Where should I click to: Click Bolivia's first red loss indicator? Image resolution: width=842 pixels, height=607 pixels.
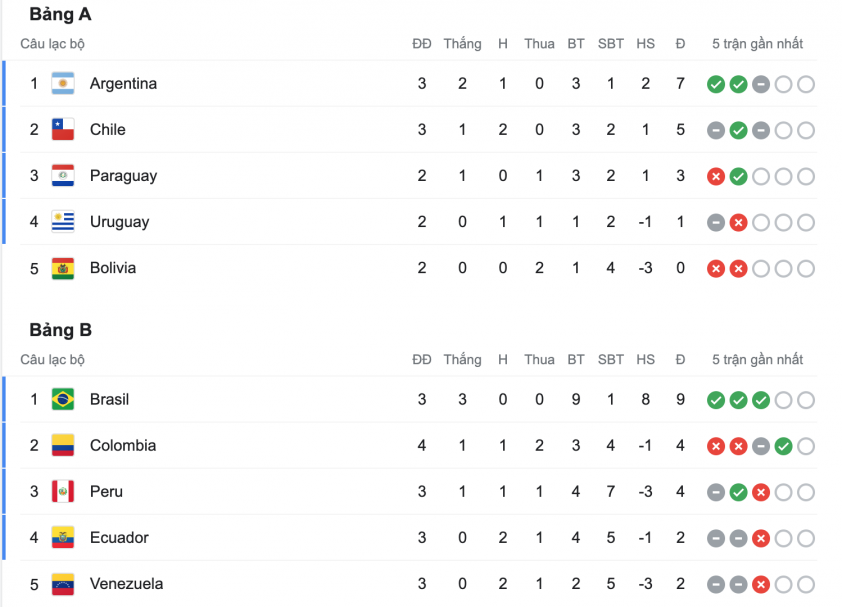pos(716,269)
